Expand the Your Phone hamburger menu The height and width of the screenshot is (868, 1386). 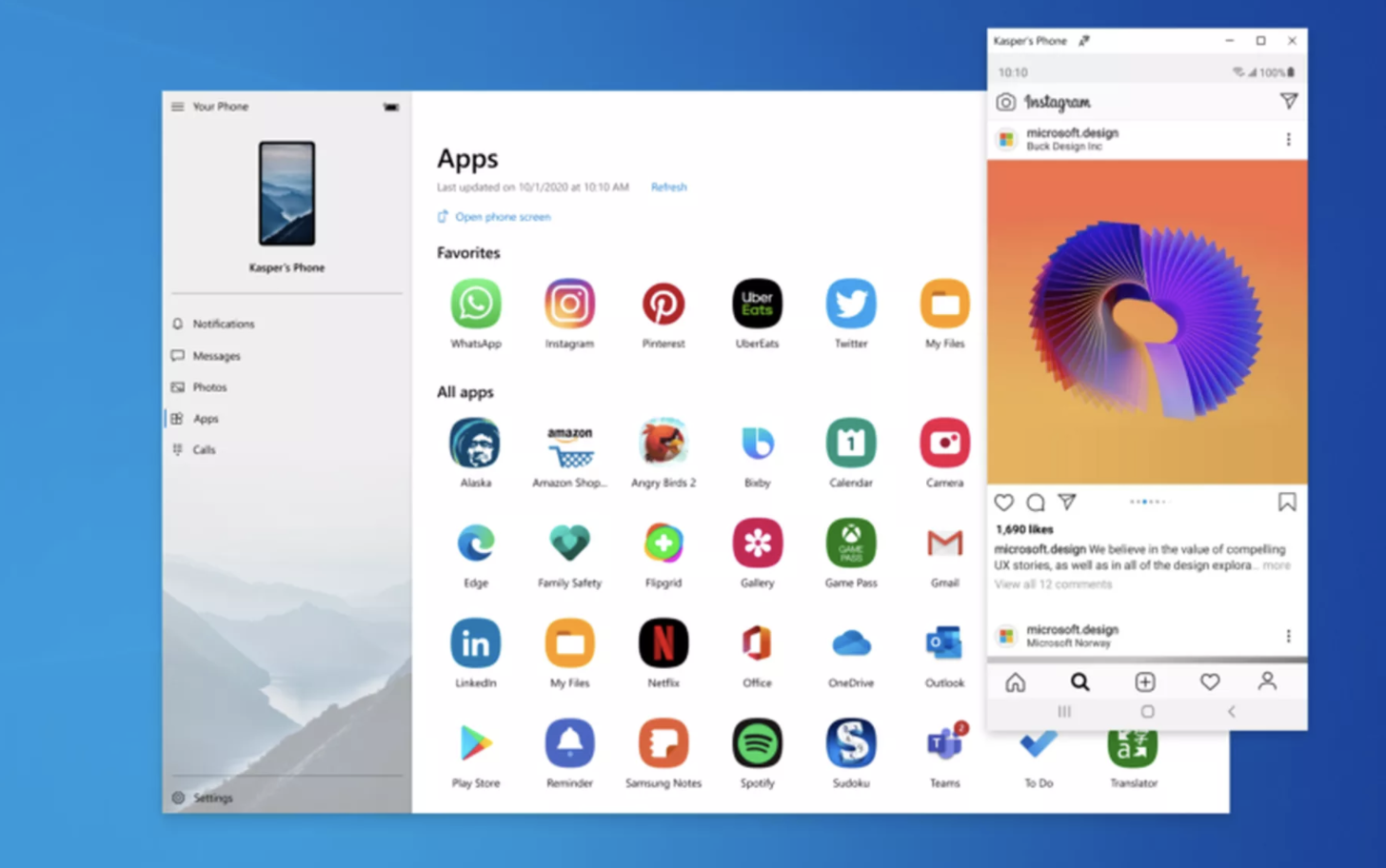pos(178,107)
